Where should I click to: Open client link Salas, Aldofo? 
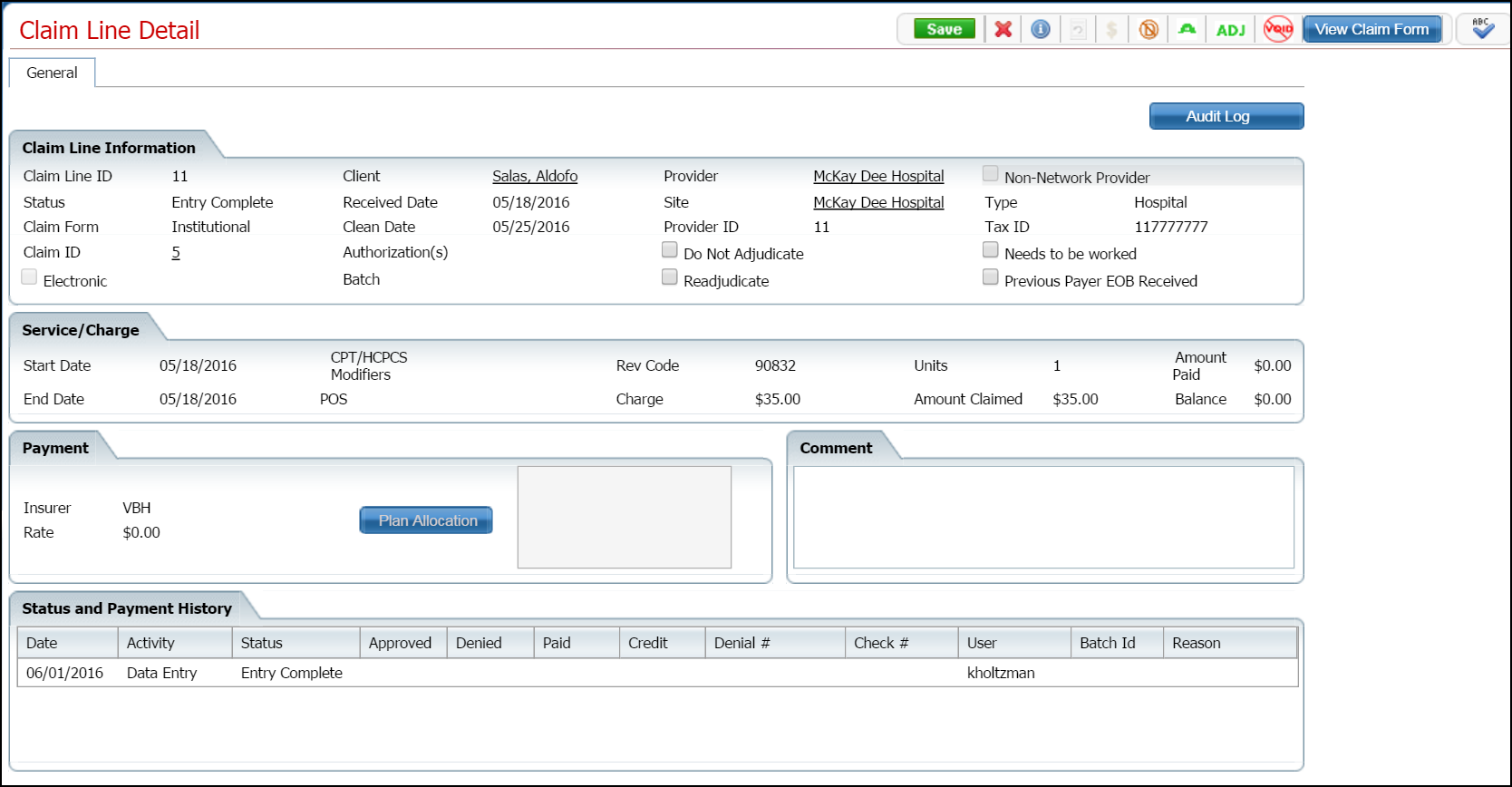pyautogui.click(x=535, y=176)
